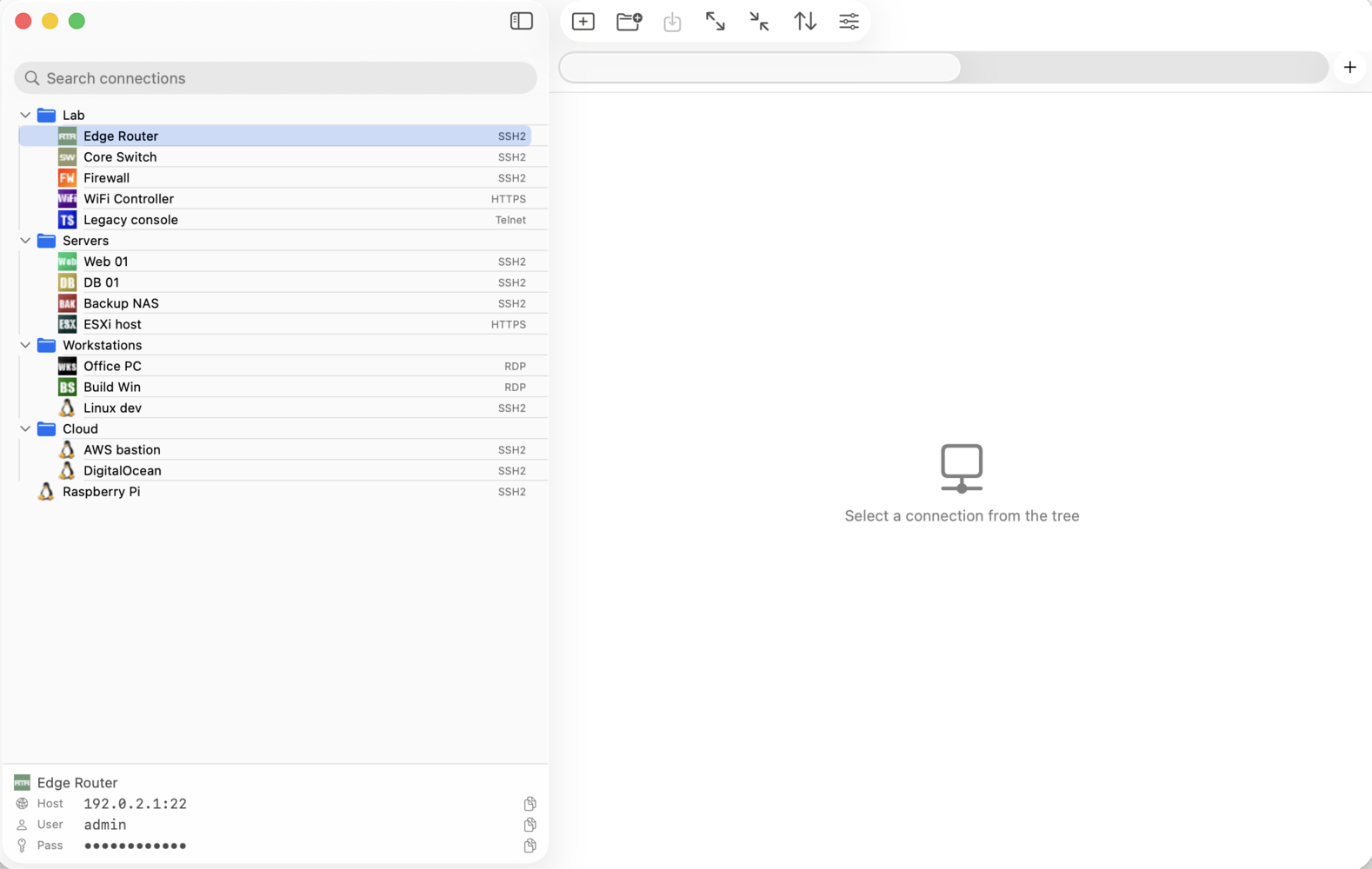Screen dimensions: 1372x869
Task: Click the Linux dev penguin icon
Action: point(67,408)
